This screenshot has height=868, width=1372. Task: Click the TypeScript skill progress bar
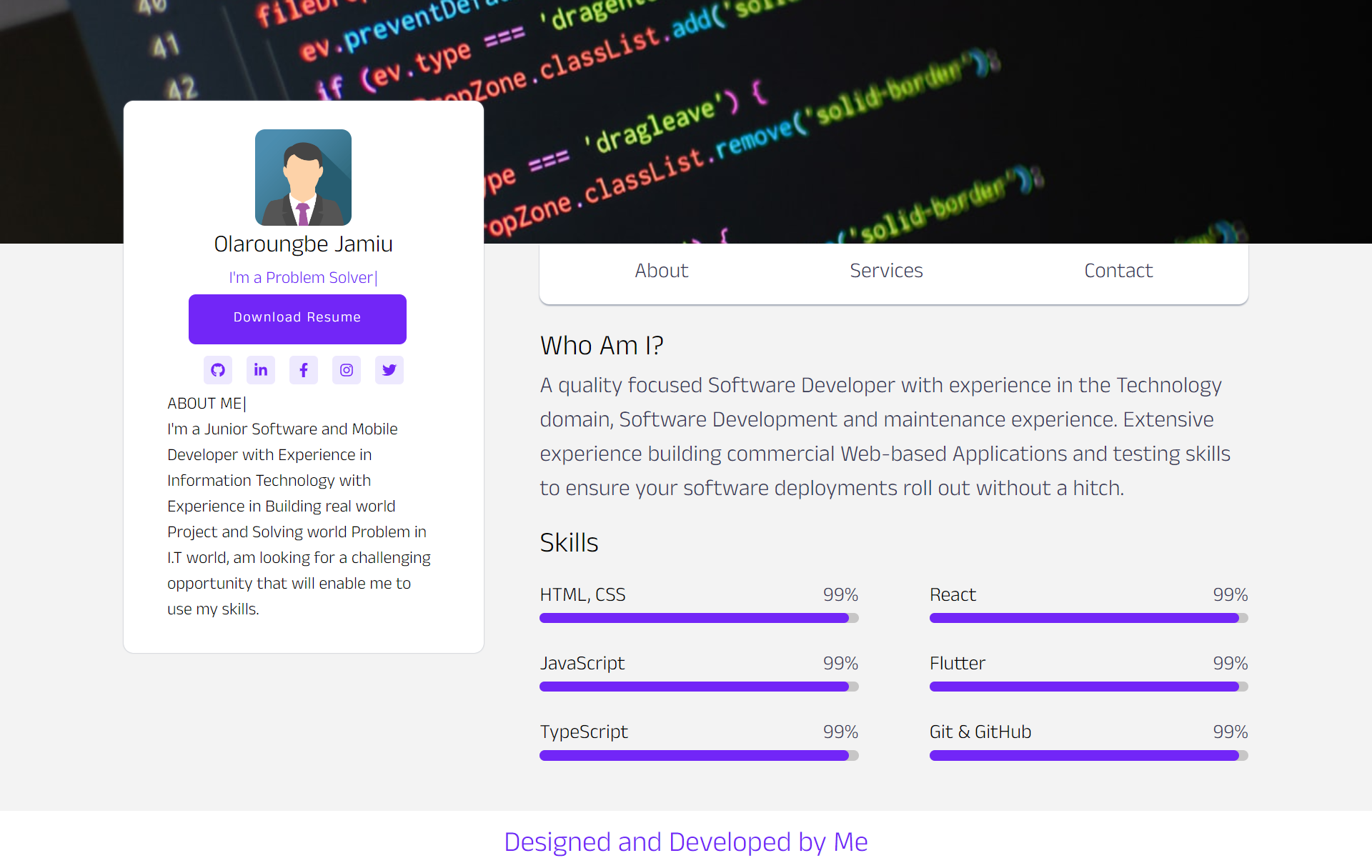pos(699,755)
